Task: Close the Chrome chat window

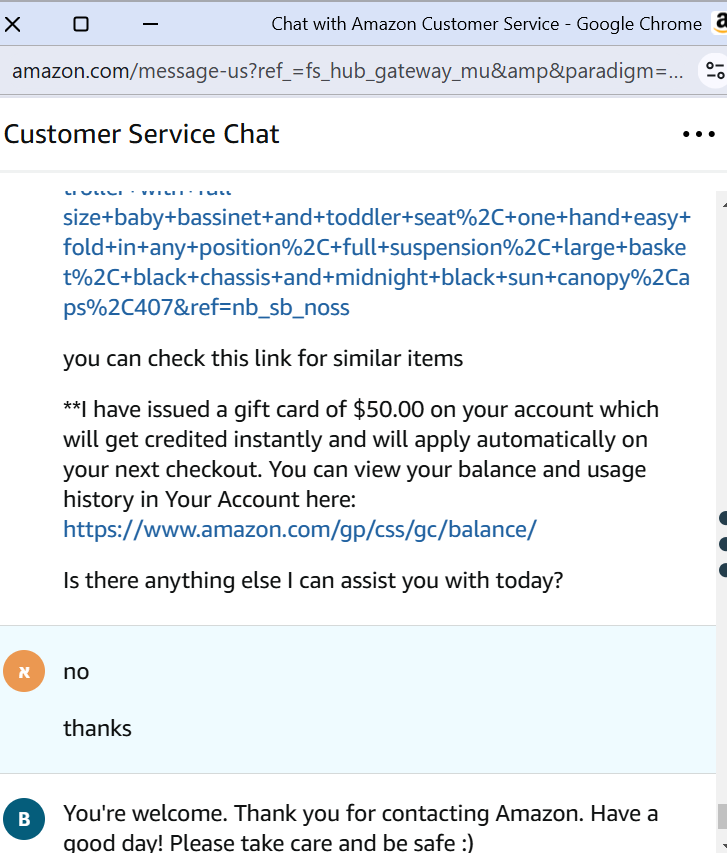Action: 14,24
